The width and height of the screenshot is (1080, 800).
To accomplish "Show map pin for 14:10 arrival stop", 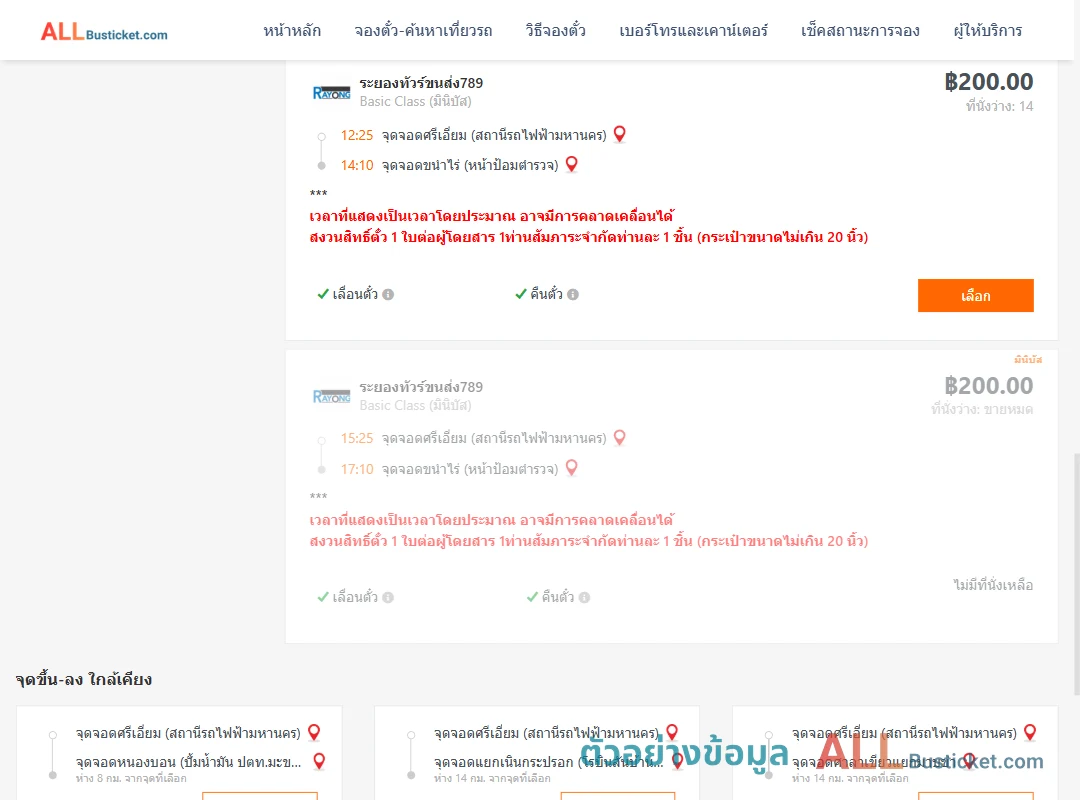I will (x=572, y=165).
